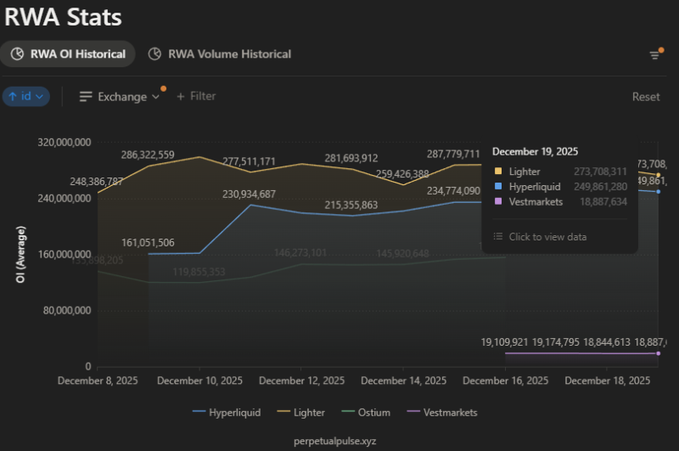Click the pie icon in RWA OI Historical
The height and width of the screenshot is (451, 679).
[17, 54]
